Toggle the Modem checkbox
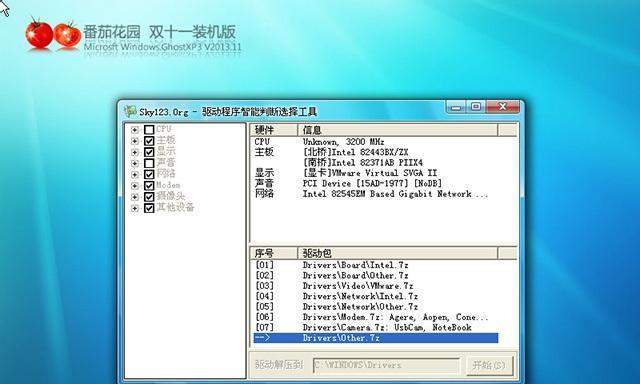The width and height of the screenshot is (640, 384). pos(149,186)
